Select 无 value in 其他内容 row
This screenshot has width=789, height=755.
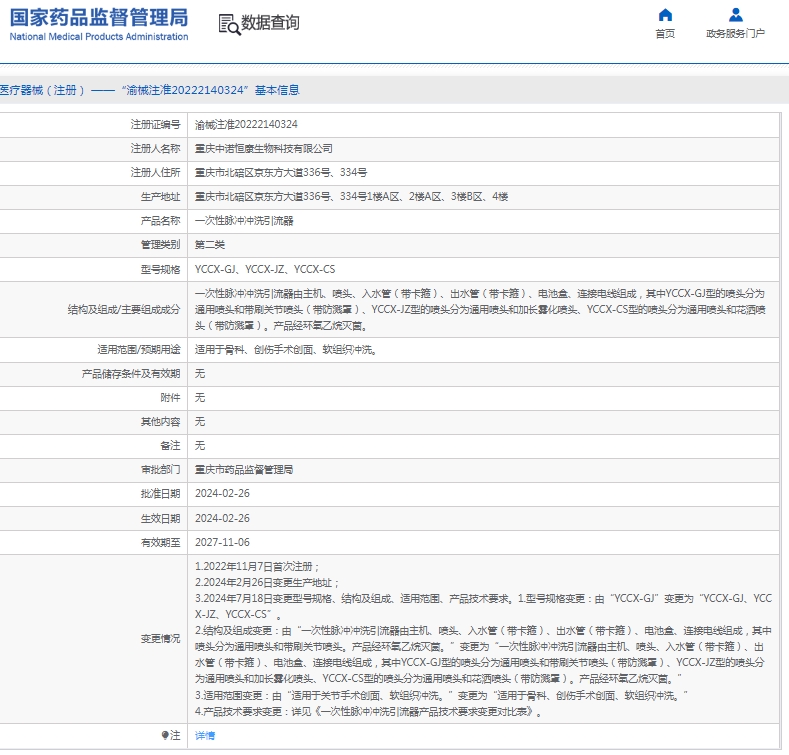(200, 422)
